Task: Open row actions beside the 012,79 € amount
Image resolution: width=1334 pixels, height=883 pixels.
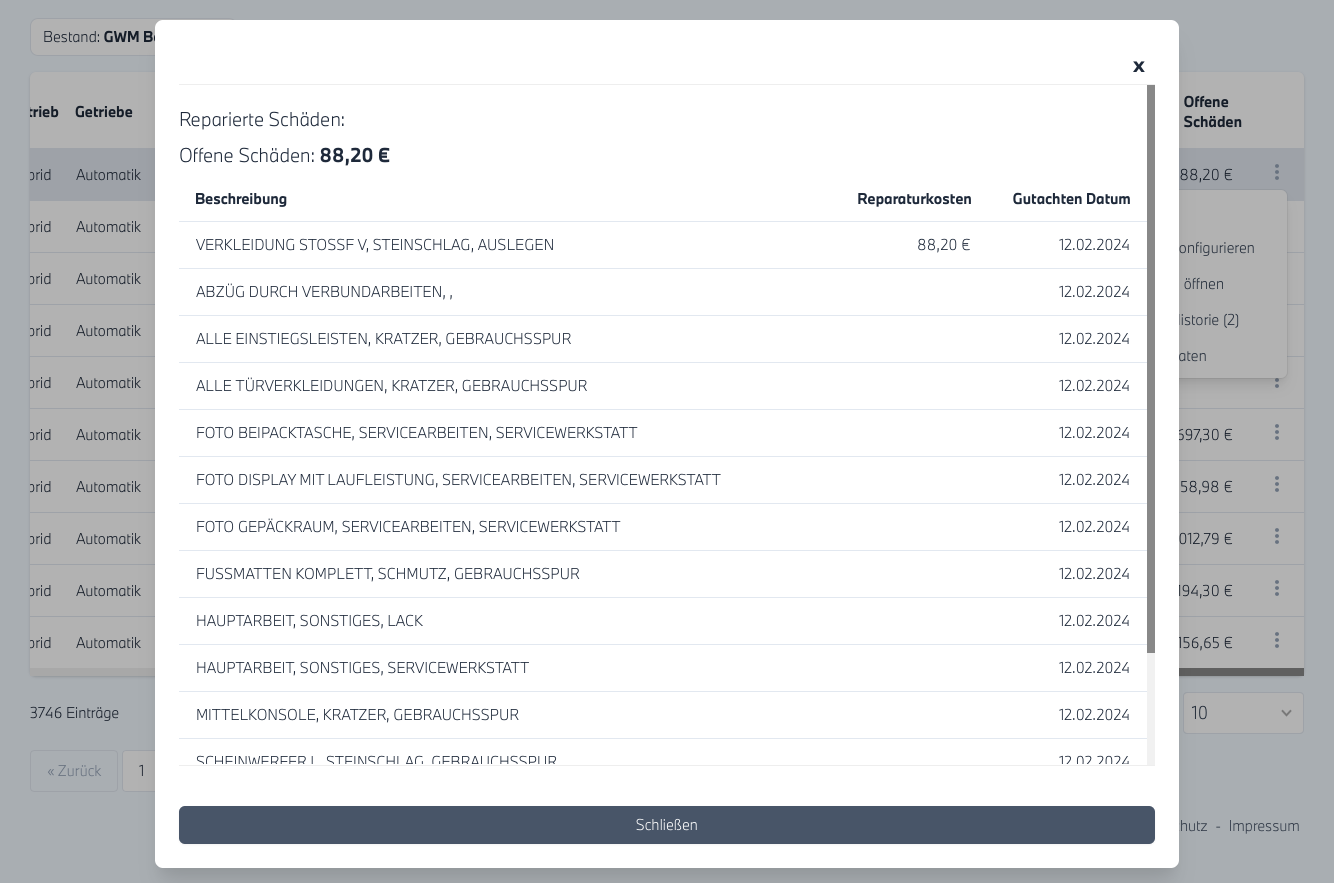Action: (x=1276, y=537)
